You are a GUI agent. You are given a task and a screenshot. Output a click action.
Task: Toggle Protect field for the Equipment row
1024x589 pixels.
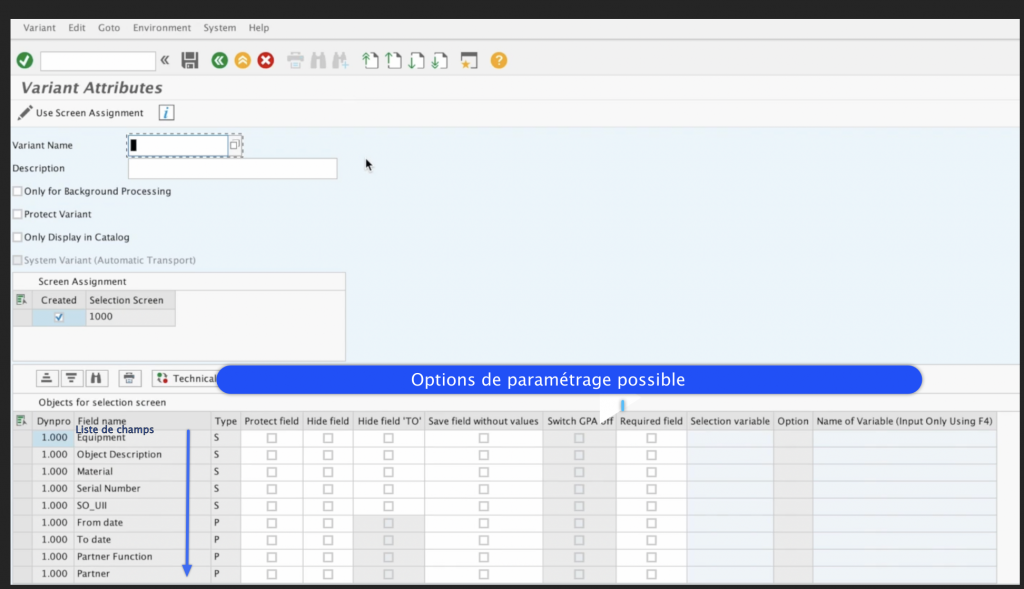point(271,438)
